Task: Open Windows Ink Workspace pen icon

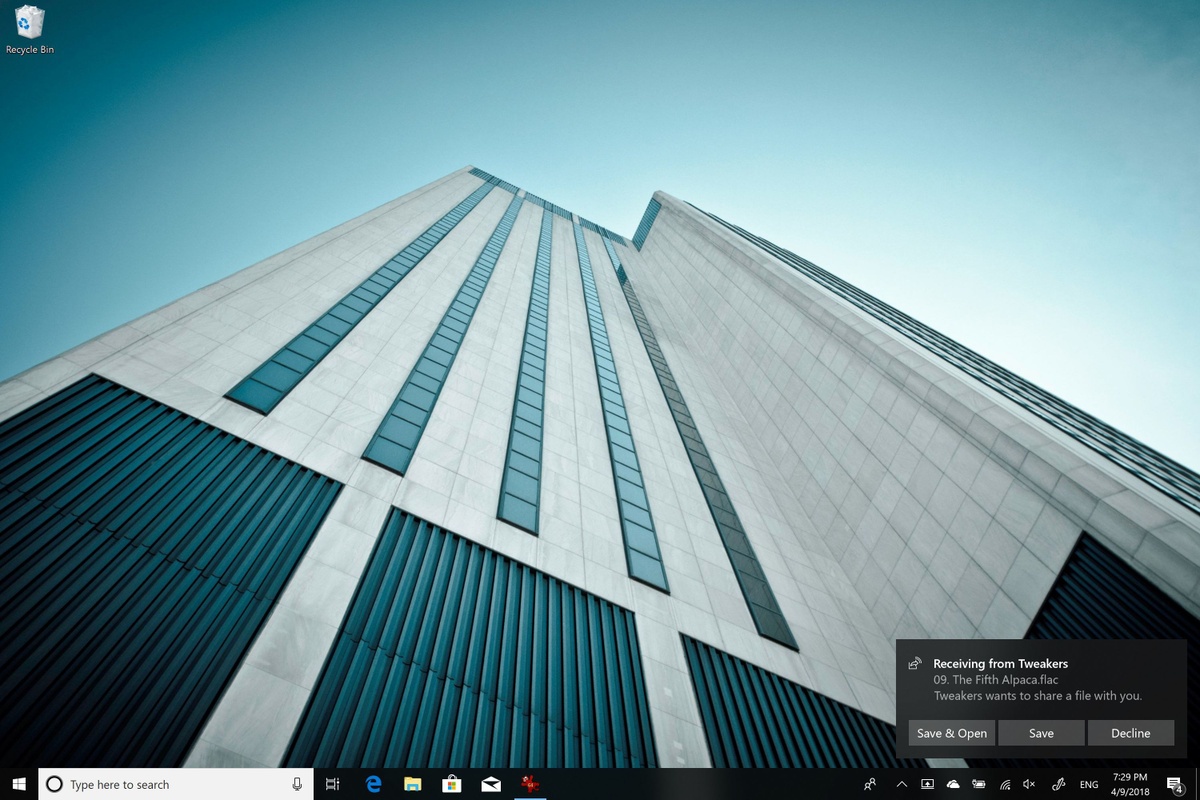Action: pos(1059,785)
